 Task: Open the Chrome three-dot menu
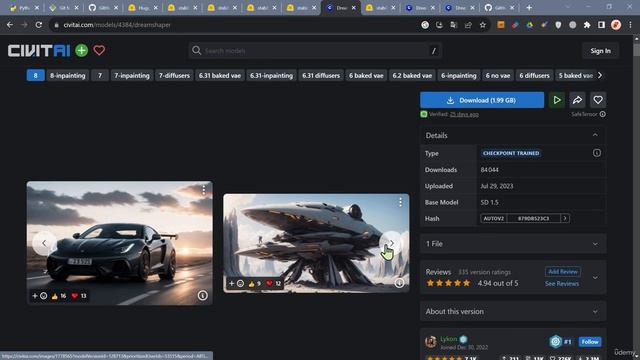tap(630, 25)
